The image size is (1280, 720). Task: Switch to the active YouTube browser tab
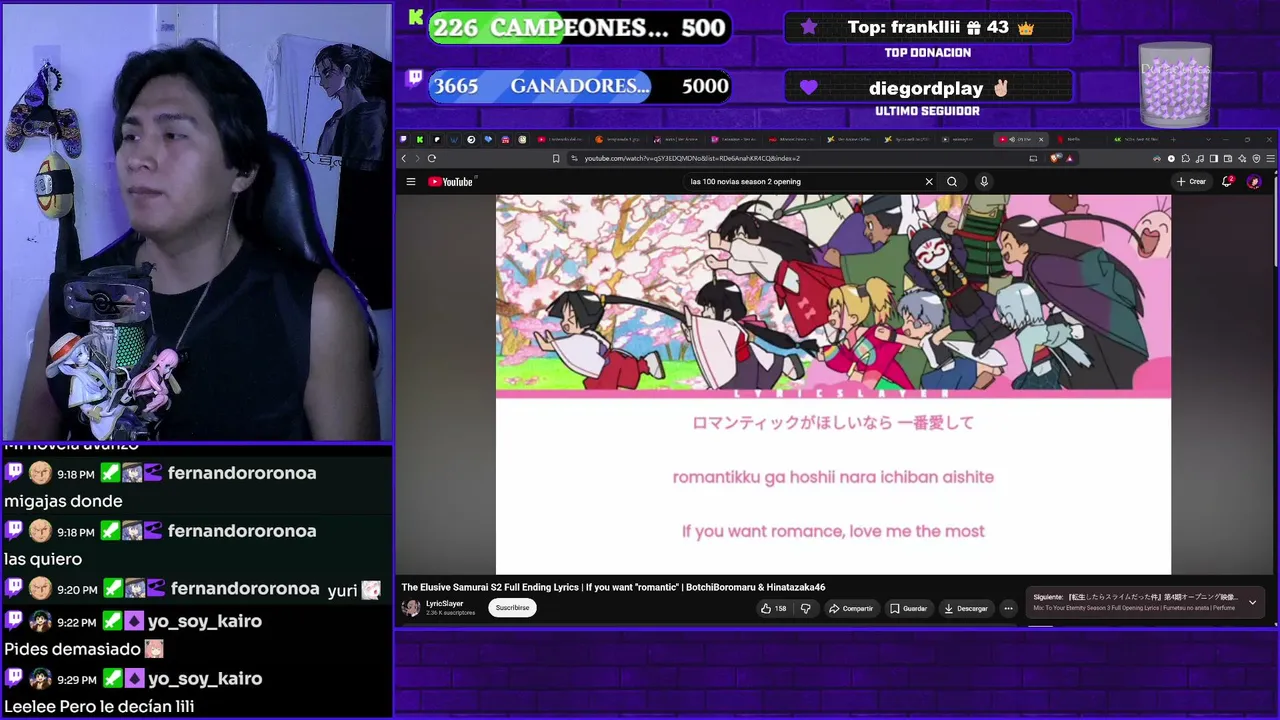click(1020, 139)
